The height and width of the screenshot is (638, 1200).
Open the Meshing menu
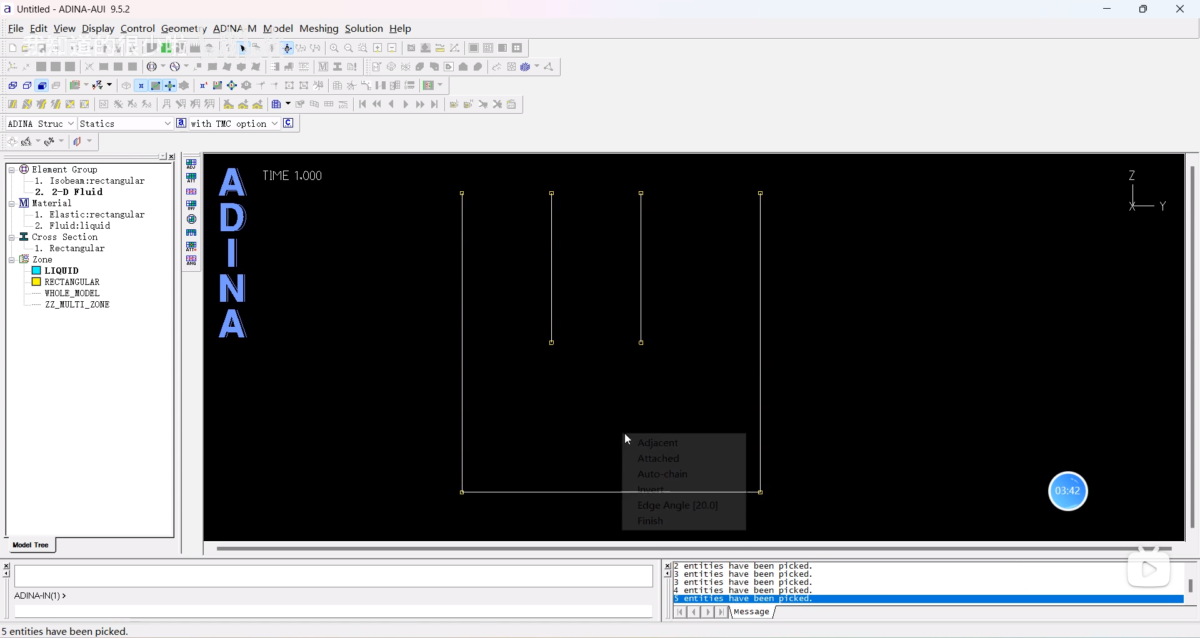319,28
